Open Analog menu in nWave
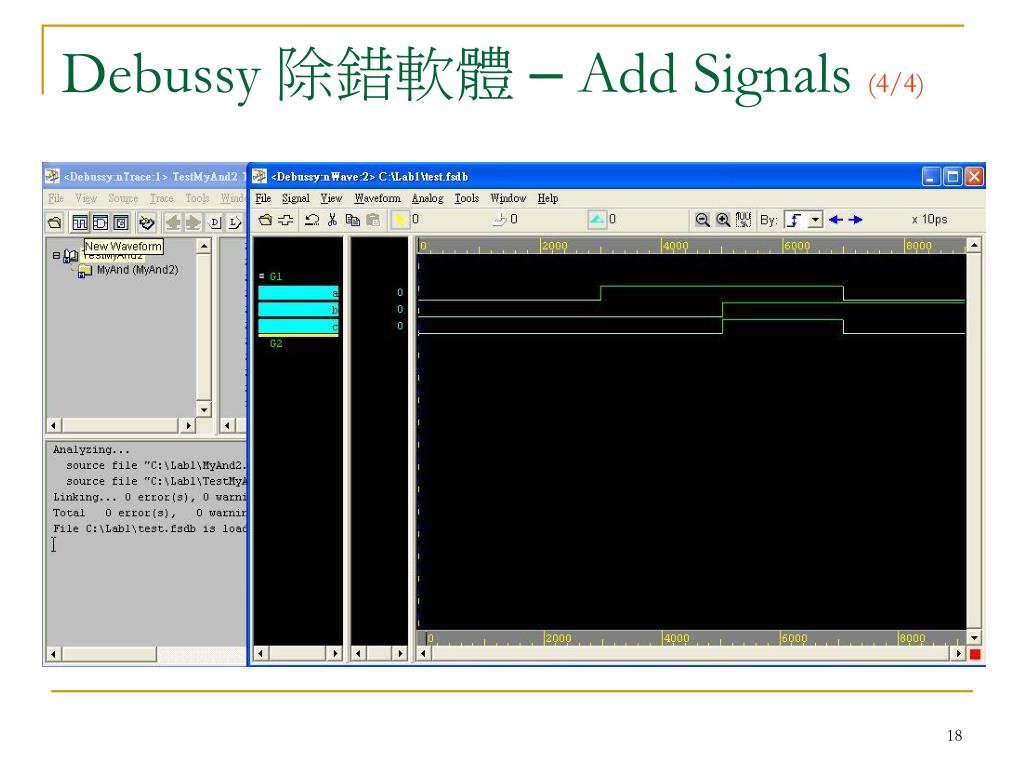This screenshot has width=1024, height=768. tap(427, 199)
